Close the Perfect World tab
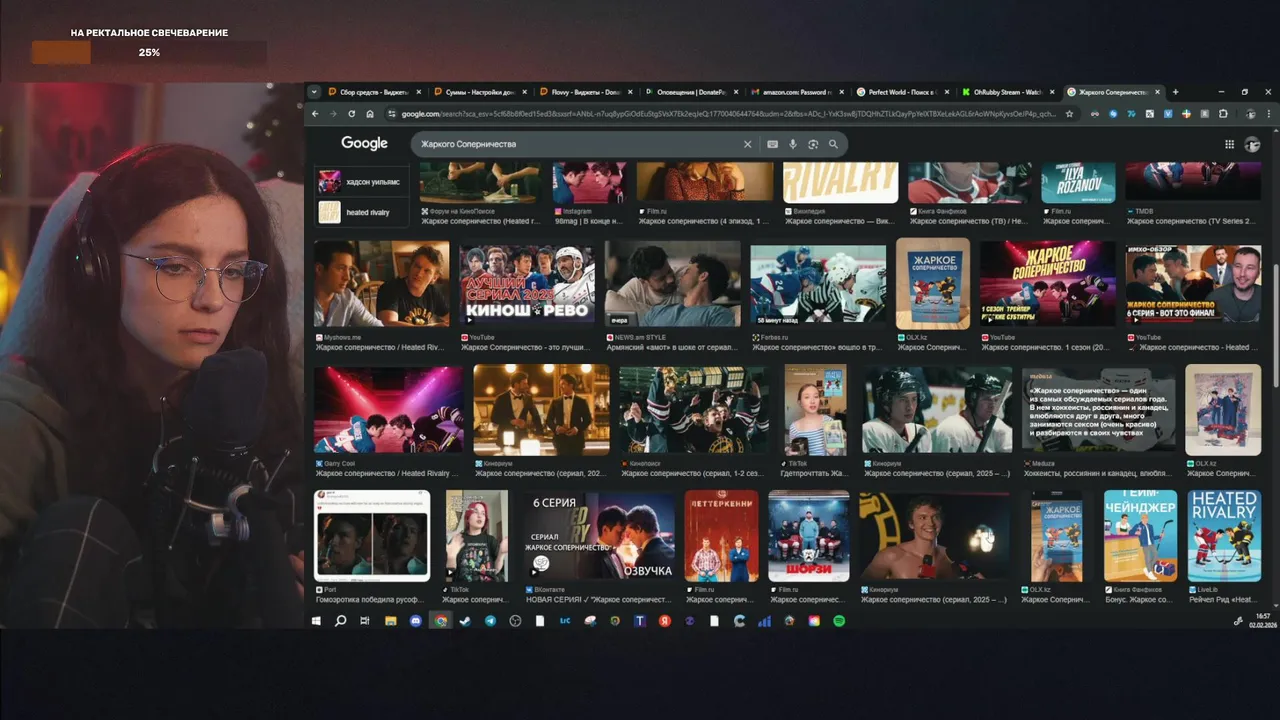Image resolution: width=1280 pixels, height=720 pixels. pos(946,92)
